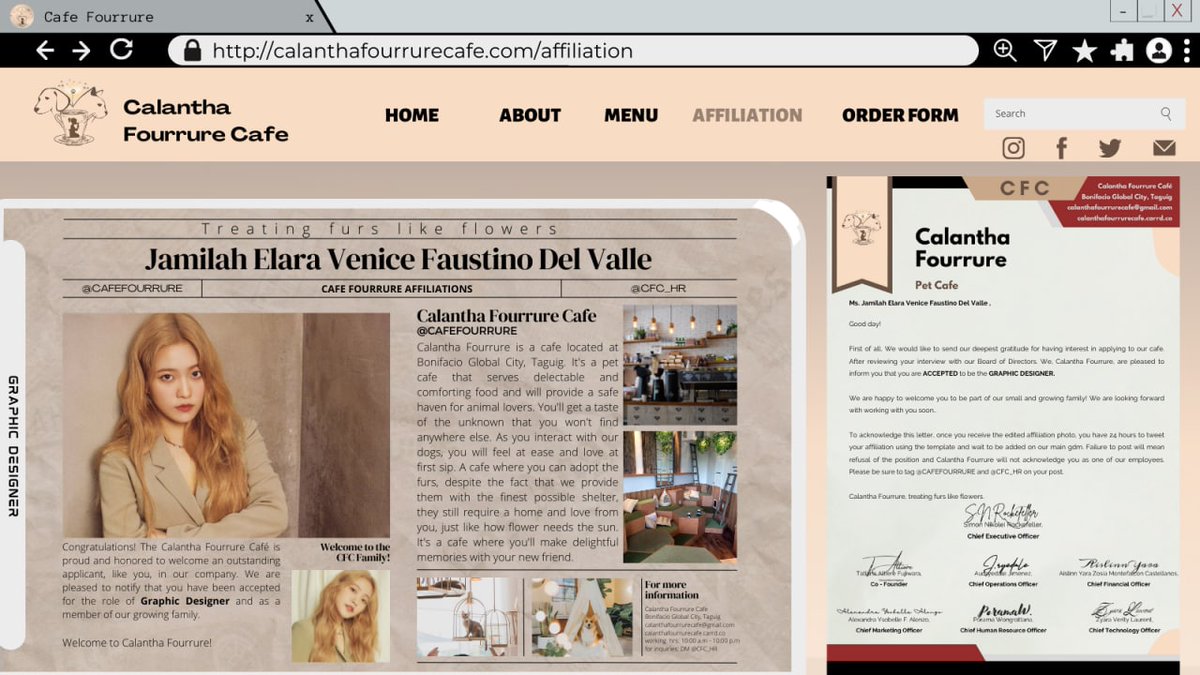Open the dog in teepee photo

[x=584, y=617]
